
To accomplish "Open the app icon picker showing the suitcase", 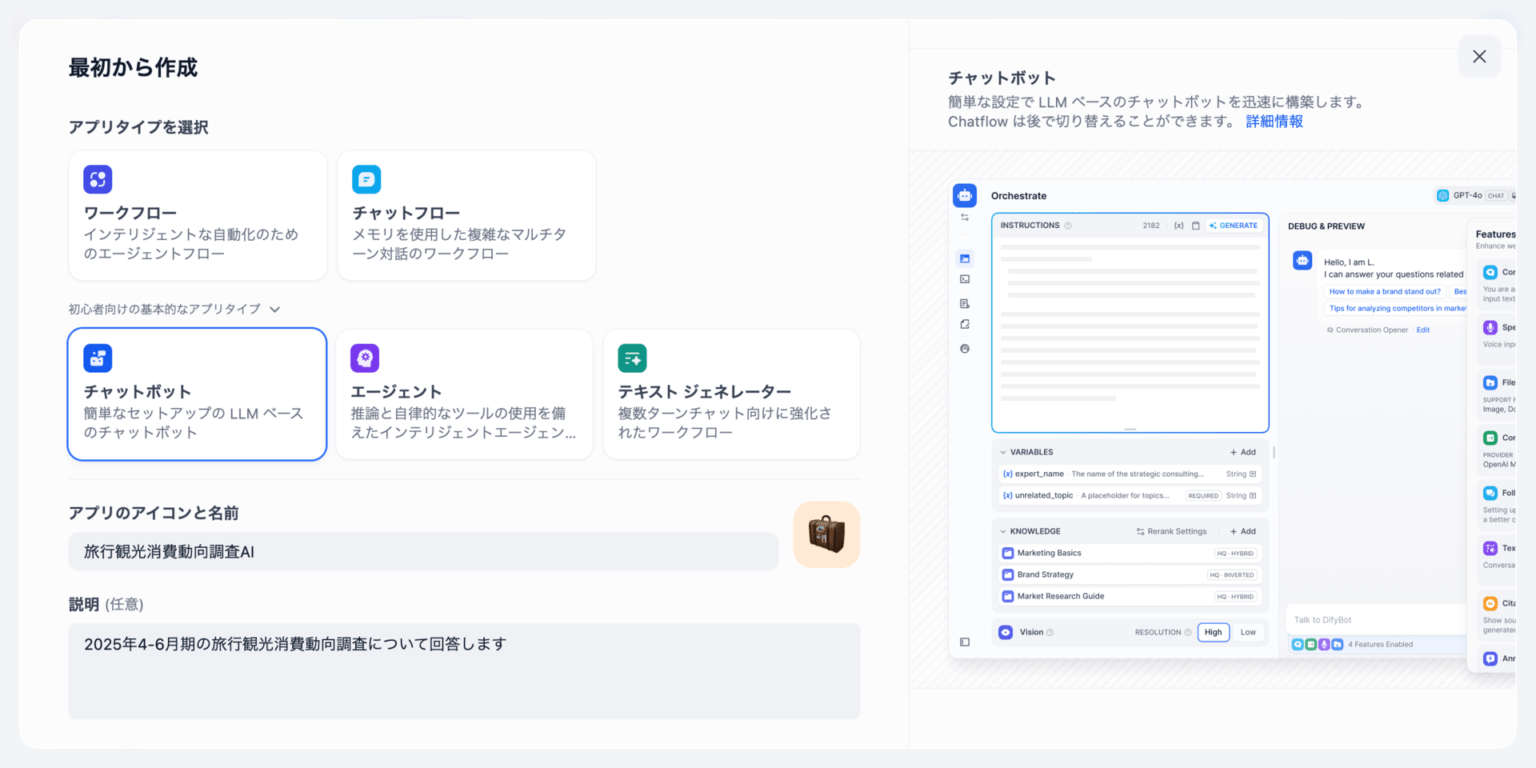I will (x=826, y=534).
